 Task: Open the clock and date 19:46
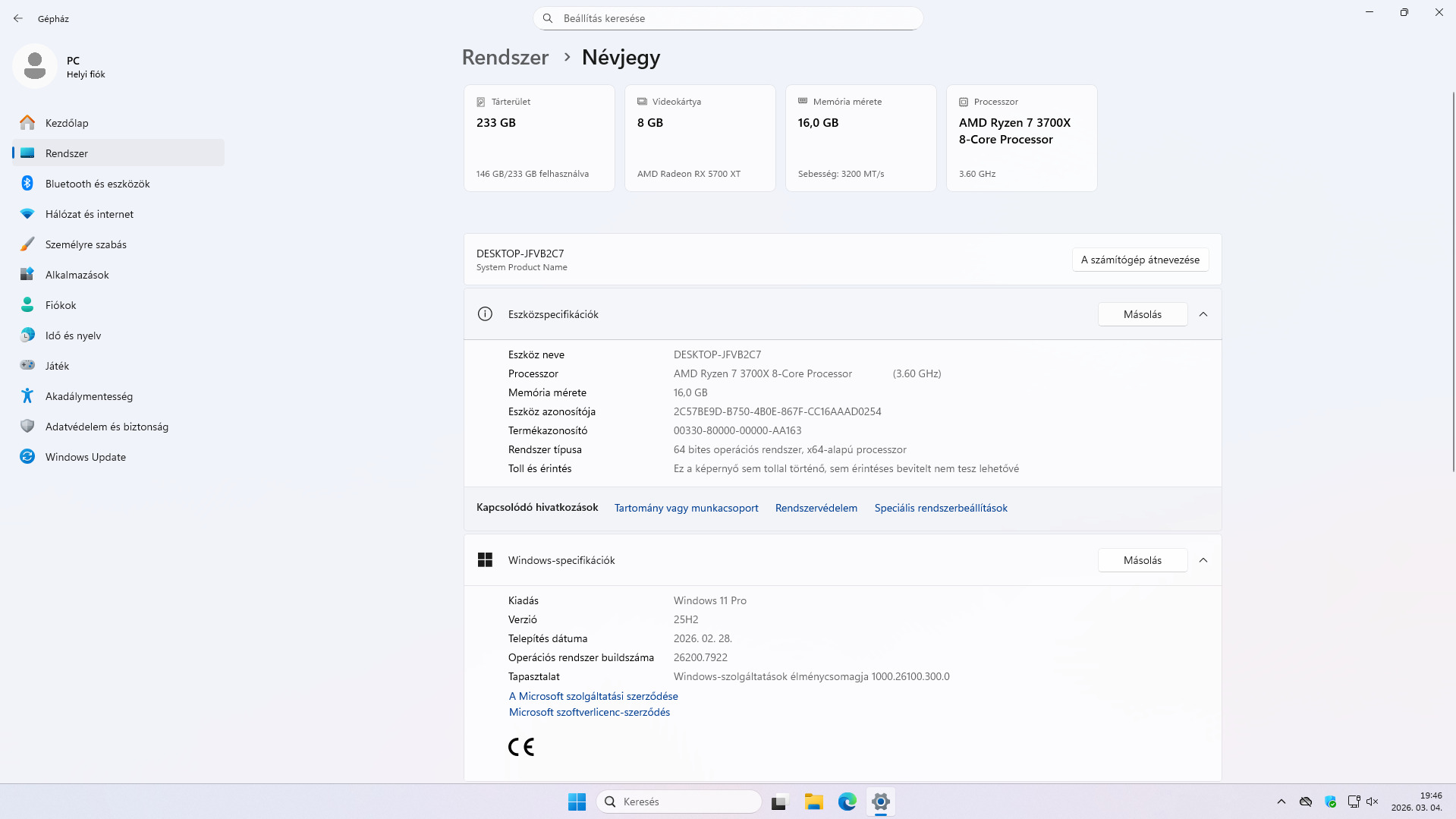(1417, 802)
